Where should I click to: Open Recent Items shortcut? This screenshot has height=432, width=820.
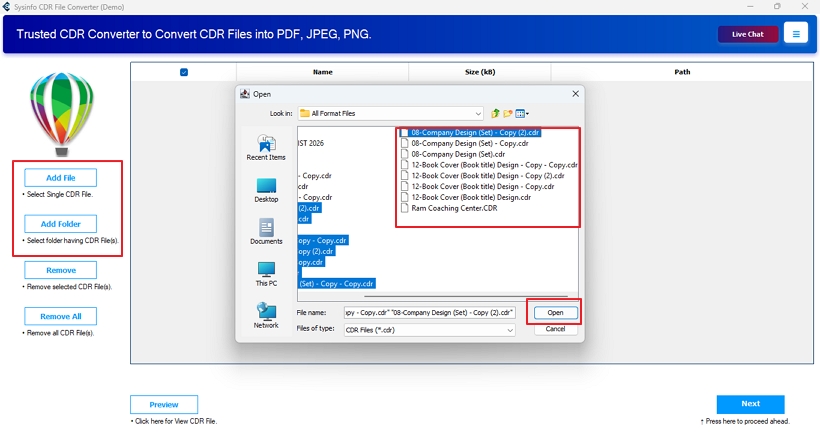(266, 147)
